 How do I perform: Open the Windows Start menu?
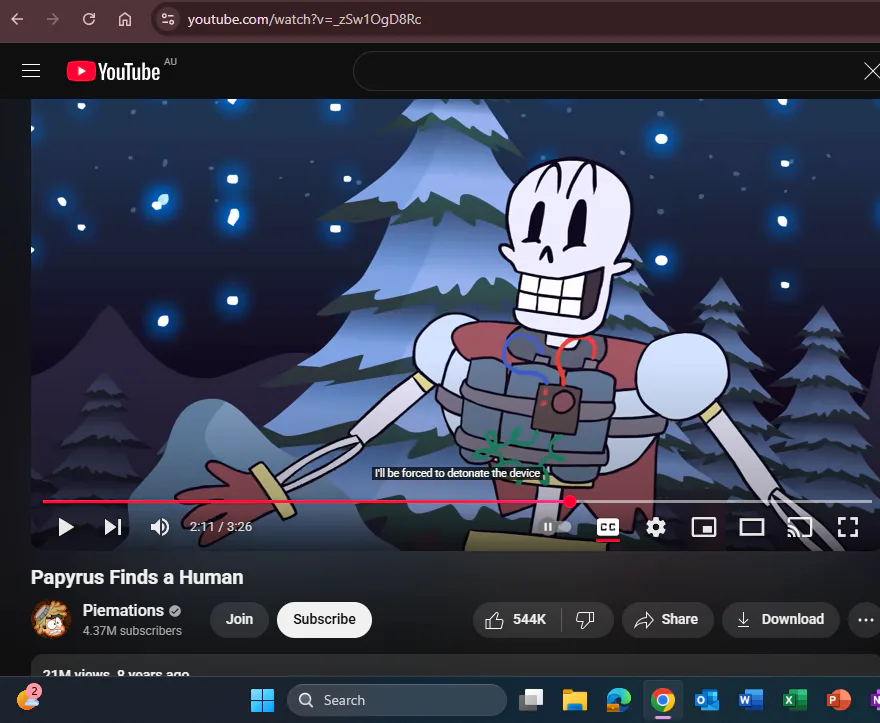click(x=262, y=700)
